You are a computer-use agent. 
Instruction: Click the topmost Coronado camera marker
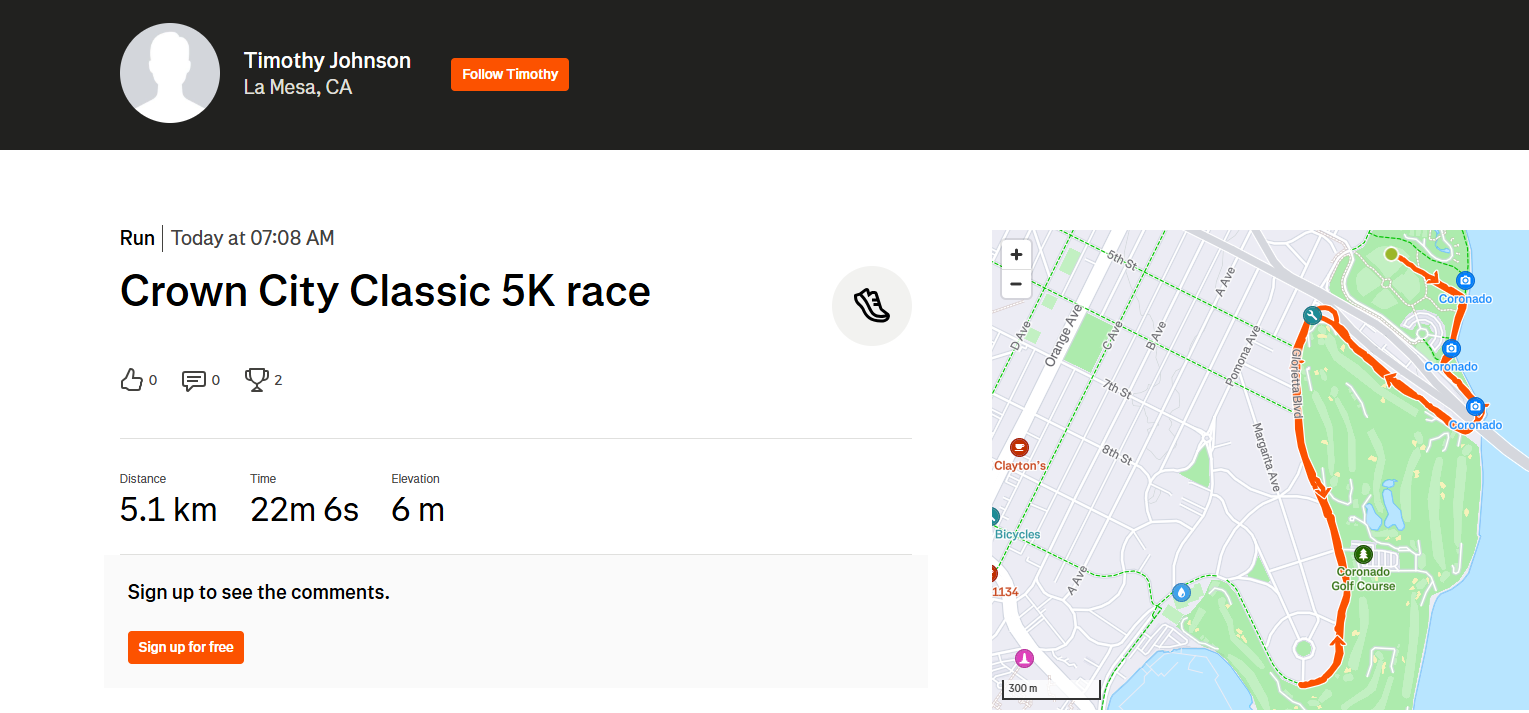click(x=1465, y=281)
